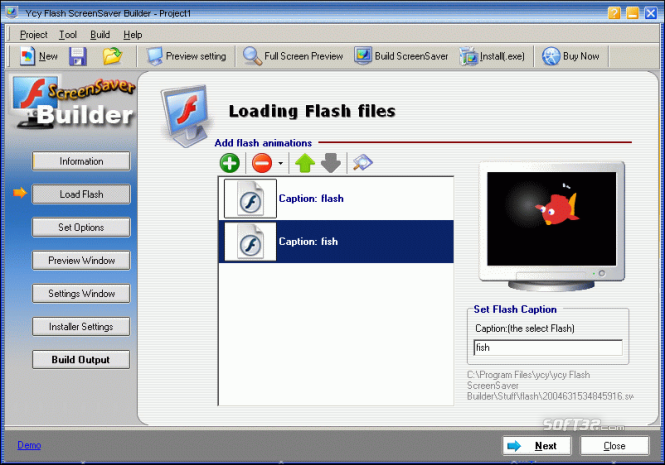
Task: Click the Buy Now toolbar button
Action: pos(570,56)
